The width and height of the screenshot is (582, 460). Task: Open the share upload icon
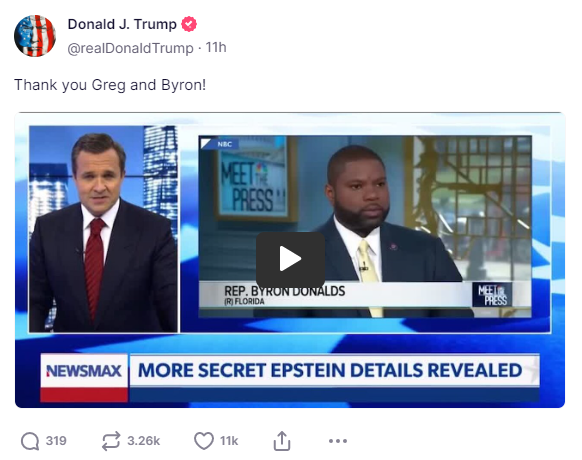coord(282,441)
